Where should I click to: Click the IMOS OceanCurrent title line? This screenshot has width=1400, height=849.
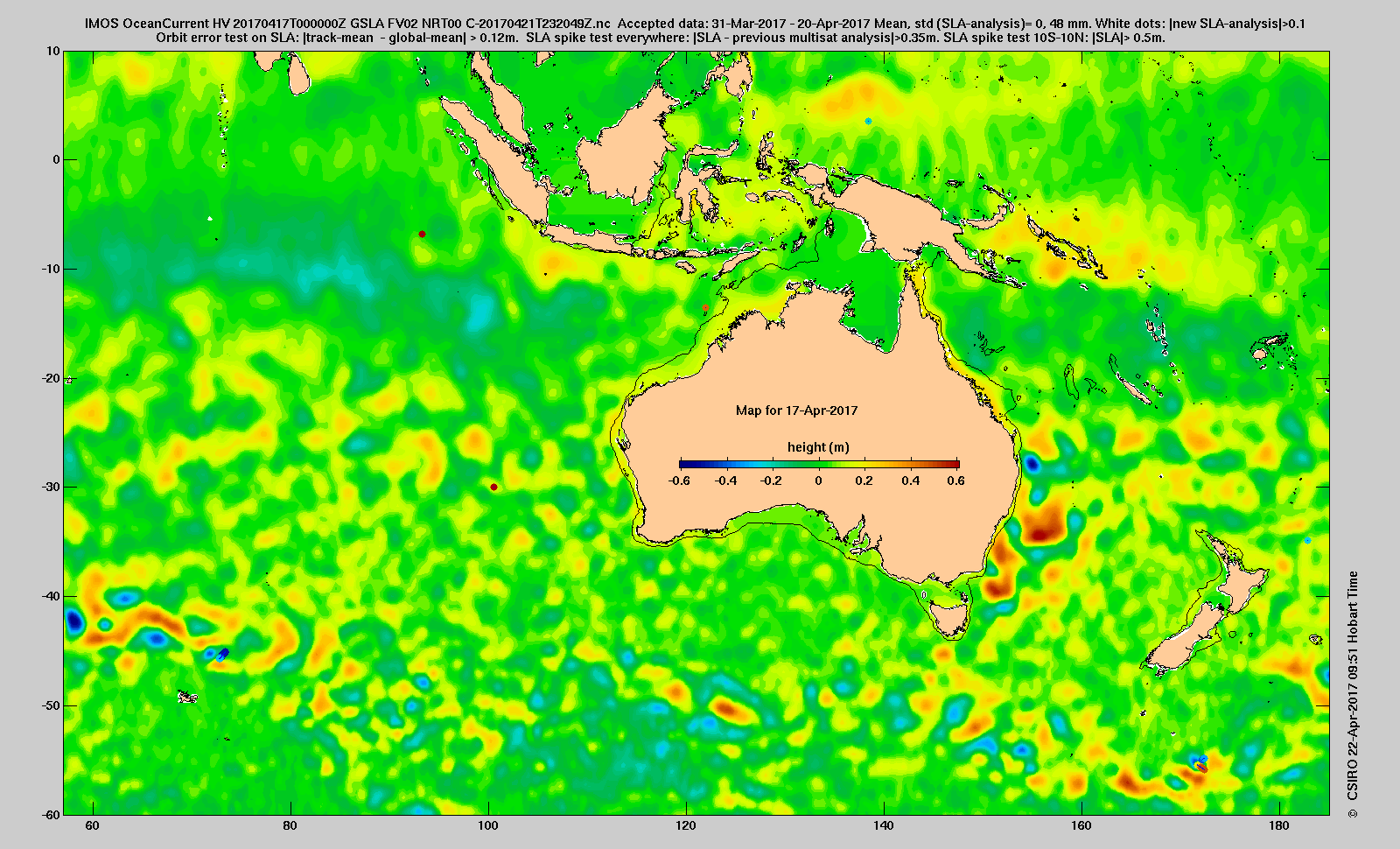pyautogui.click(x=695, y=24)
